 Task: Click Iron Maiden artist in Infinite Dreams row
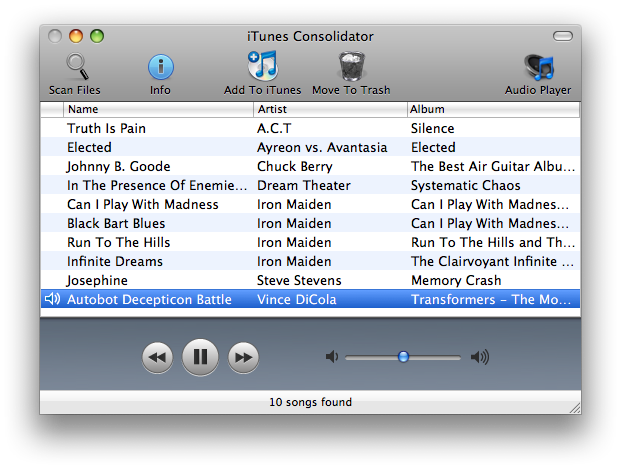pyautogui.click(x=294, y=261)
